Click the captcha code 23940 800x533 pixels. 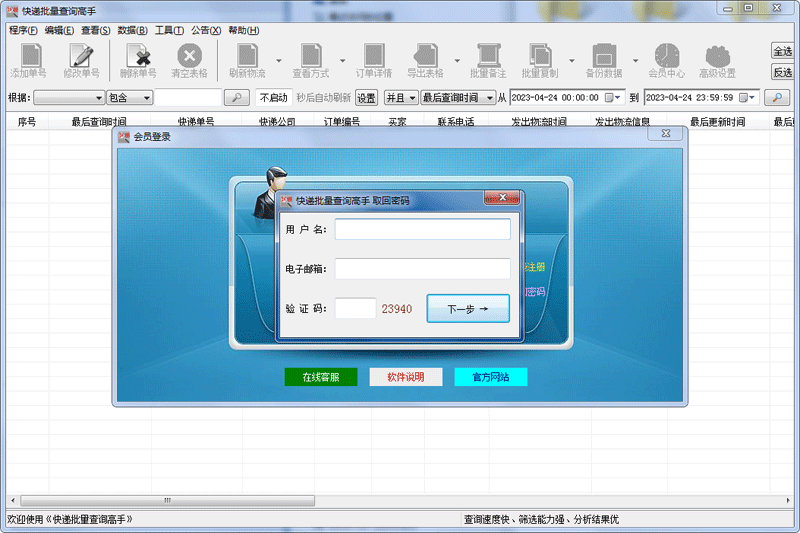point(396,309)
